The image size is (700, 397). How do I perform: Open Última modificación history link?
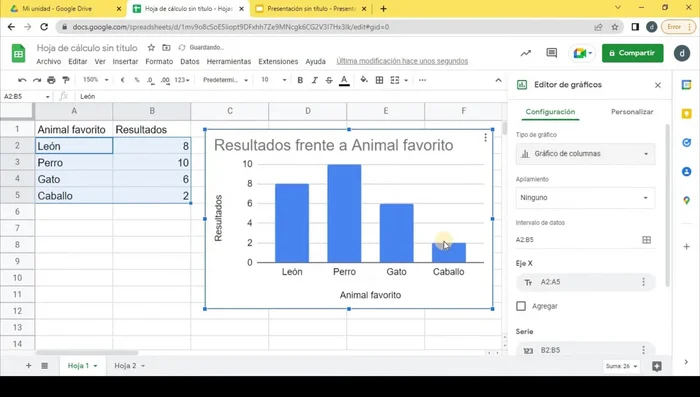pos(402,61)
